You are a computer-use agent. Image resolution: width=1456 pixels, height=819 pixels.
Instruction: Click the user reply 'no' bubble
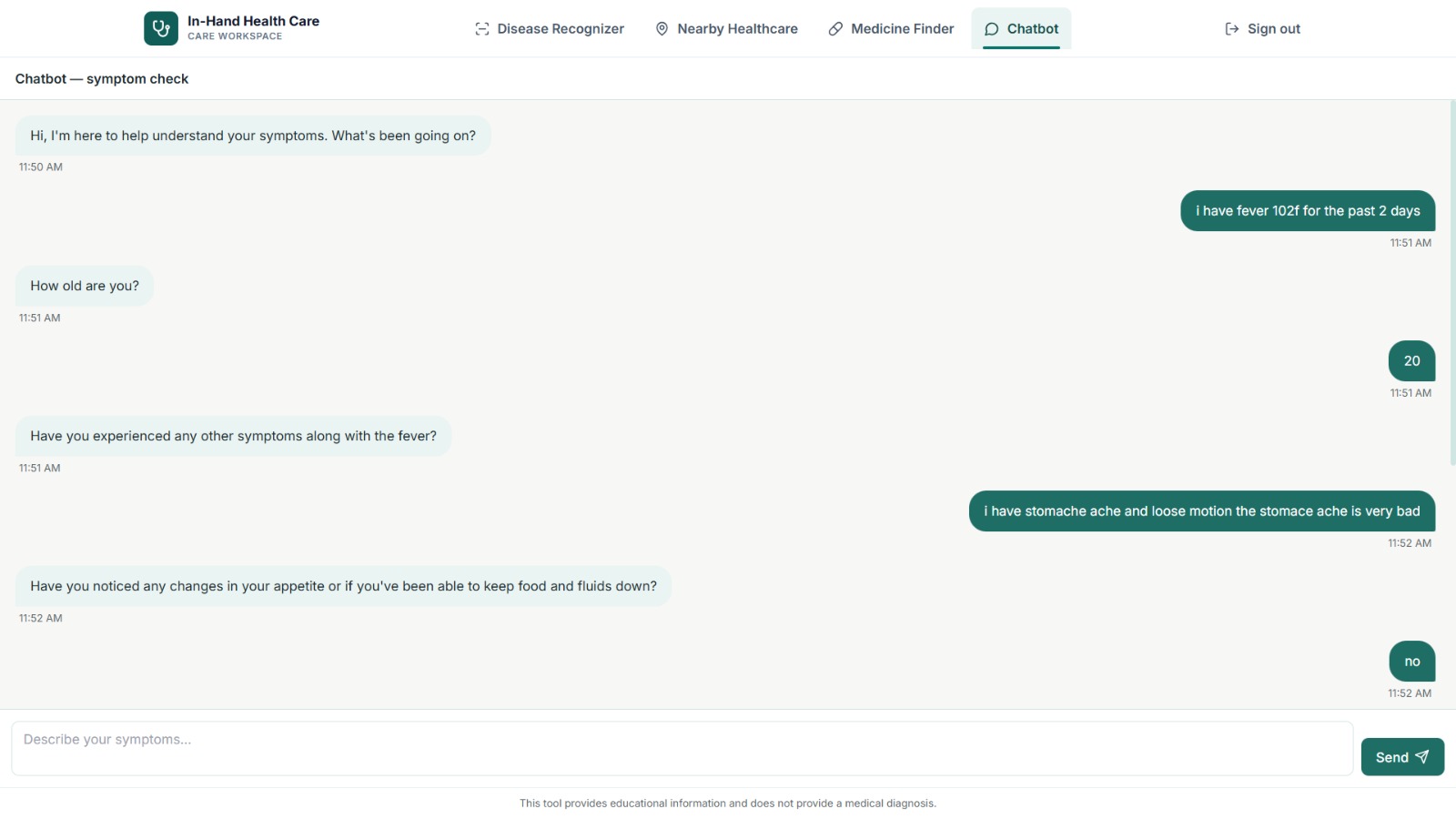(1412, 662)
